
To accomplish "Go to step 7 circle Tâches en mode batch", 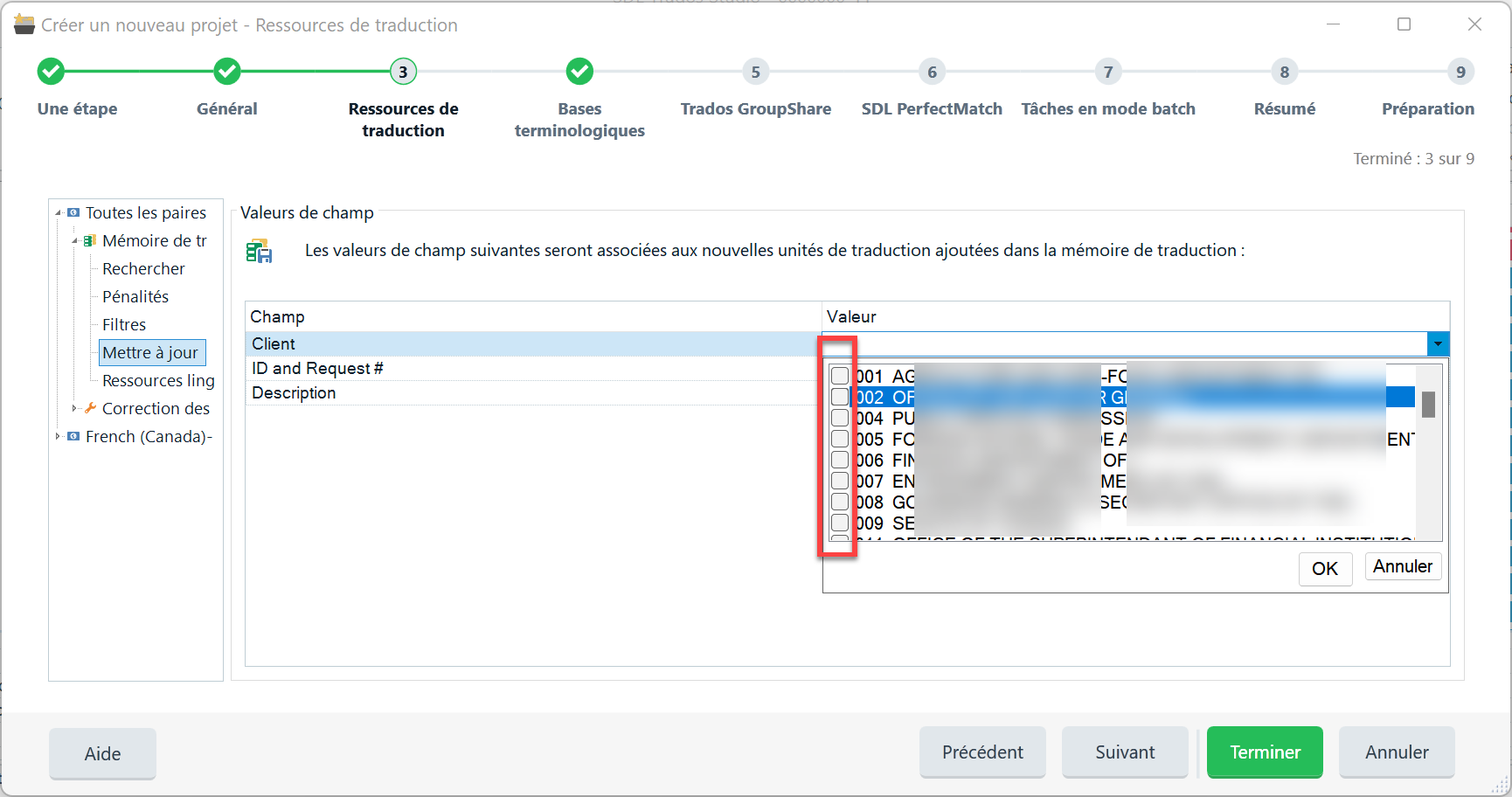I will pyautogui.click(x=1108, y=72).
